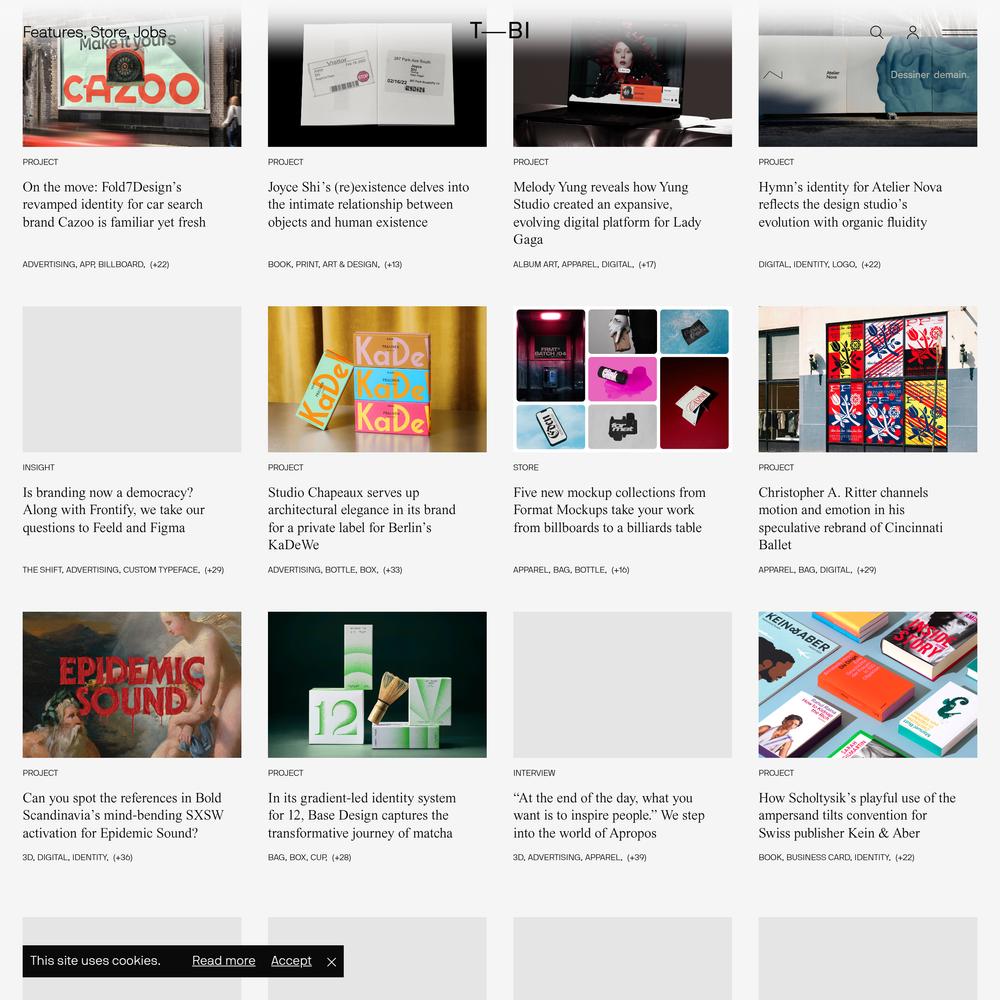Follow the Read more cookie link
This screenshot has width=1000, height=1000.
223,960
